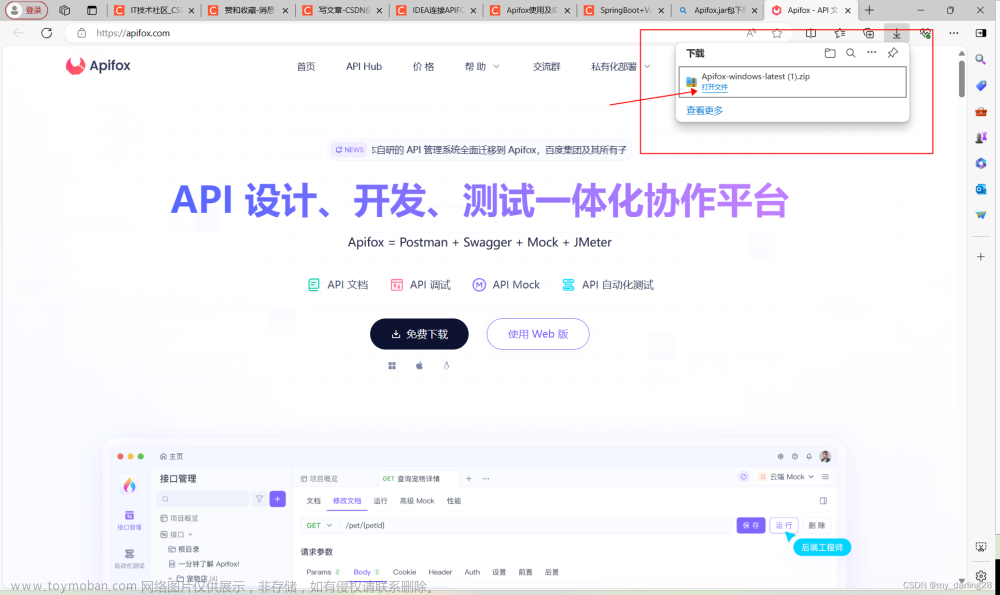This screenshot has width=1000, height=595.
Task: Open more options in Downloads panel
Action: pos(872,53)
